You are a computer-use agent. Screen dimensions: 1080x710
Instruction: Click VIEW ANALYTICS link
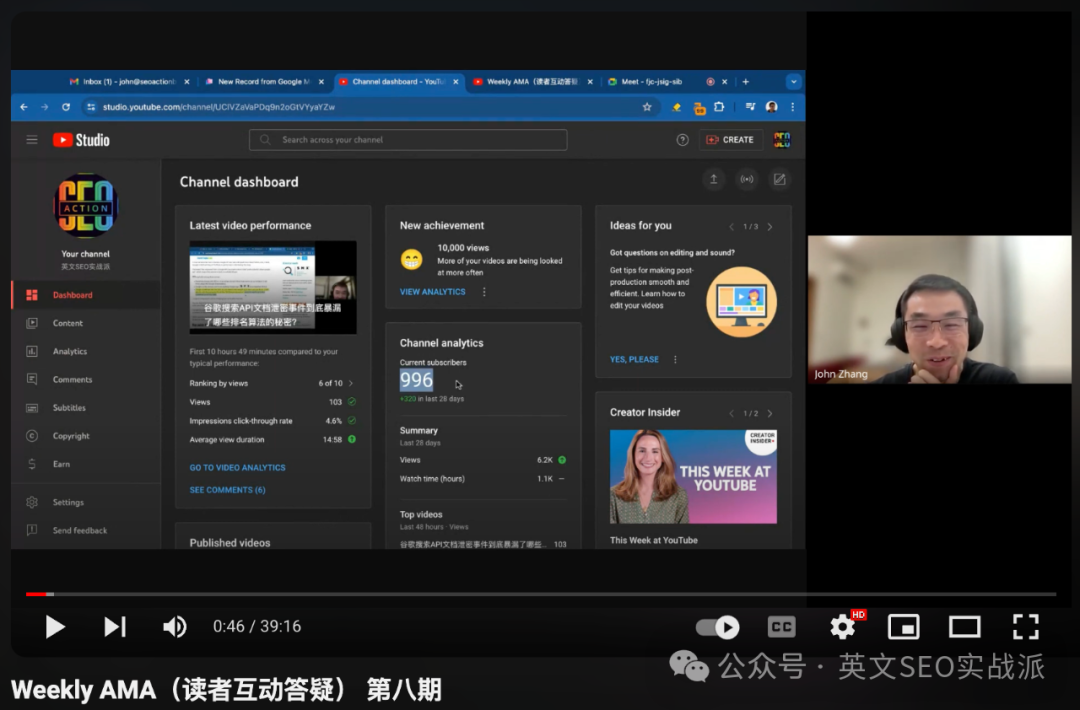pyautogui.click(x=433, y=292)
